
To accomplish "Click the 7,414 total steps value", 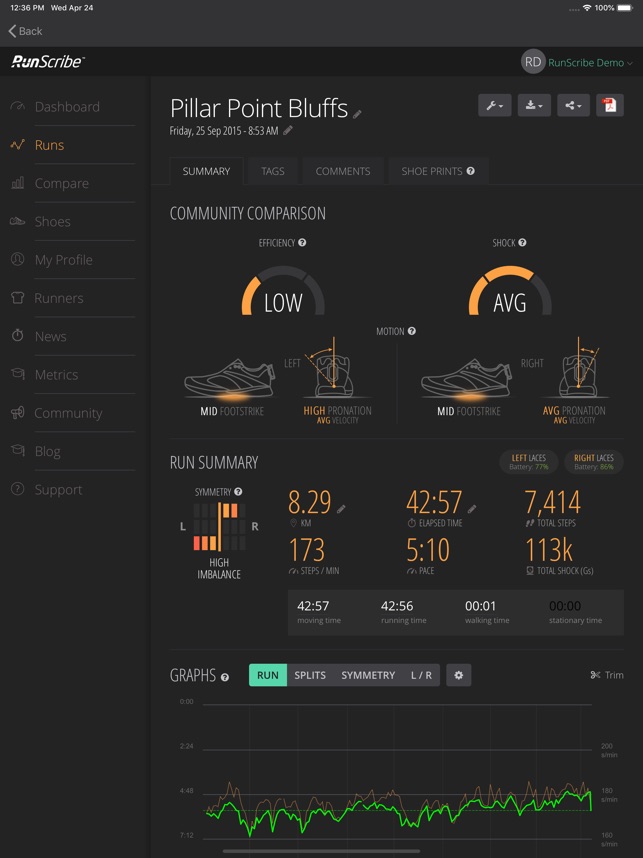I will 552,502.
